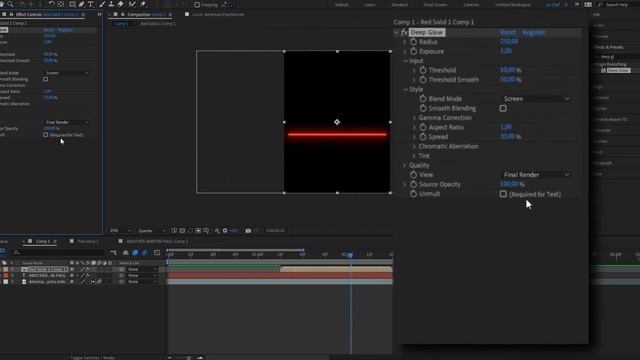Click the Source Opacity stopwatch icon

click(413, 184)
